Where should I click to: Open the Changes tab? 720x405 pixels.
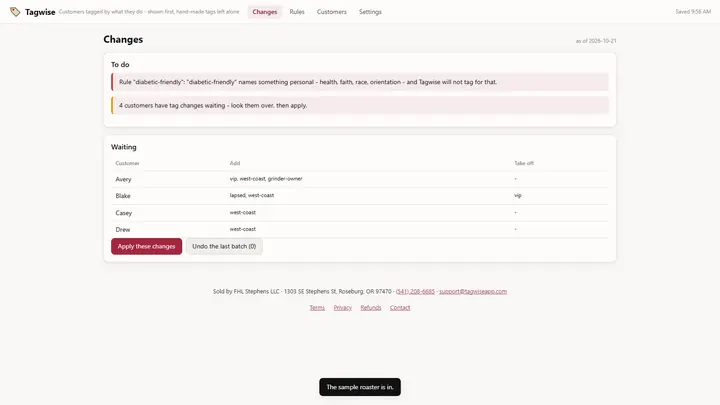point(264,12)
